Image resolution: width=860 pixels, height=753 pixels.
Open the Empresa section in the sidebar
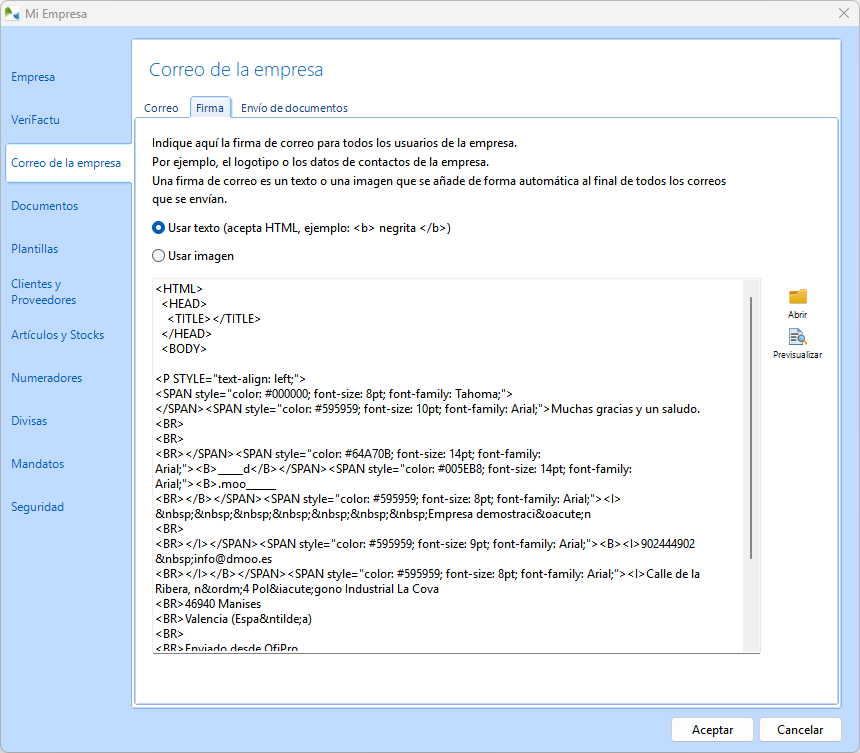[x=33, y=76]
